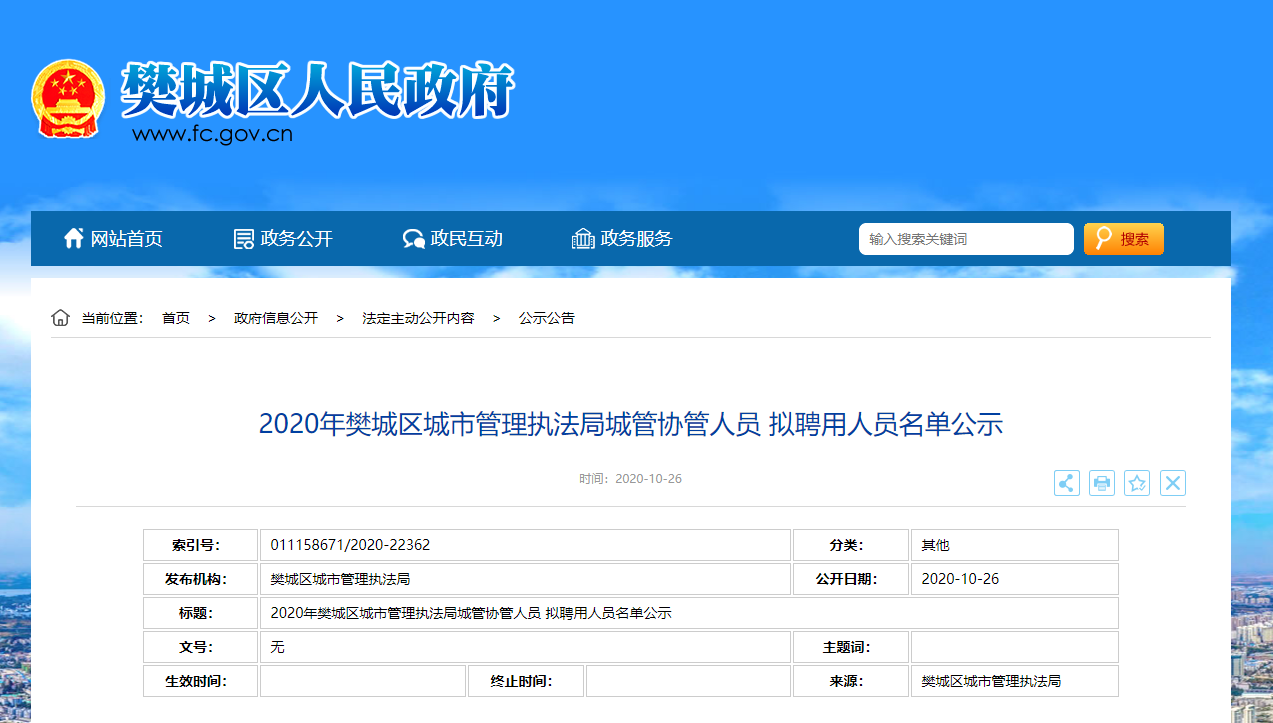The image size is (1273, 723).
Task: Go to 公示公告 breadcrumb link
Action: [x=547, y=318]
